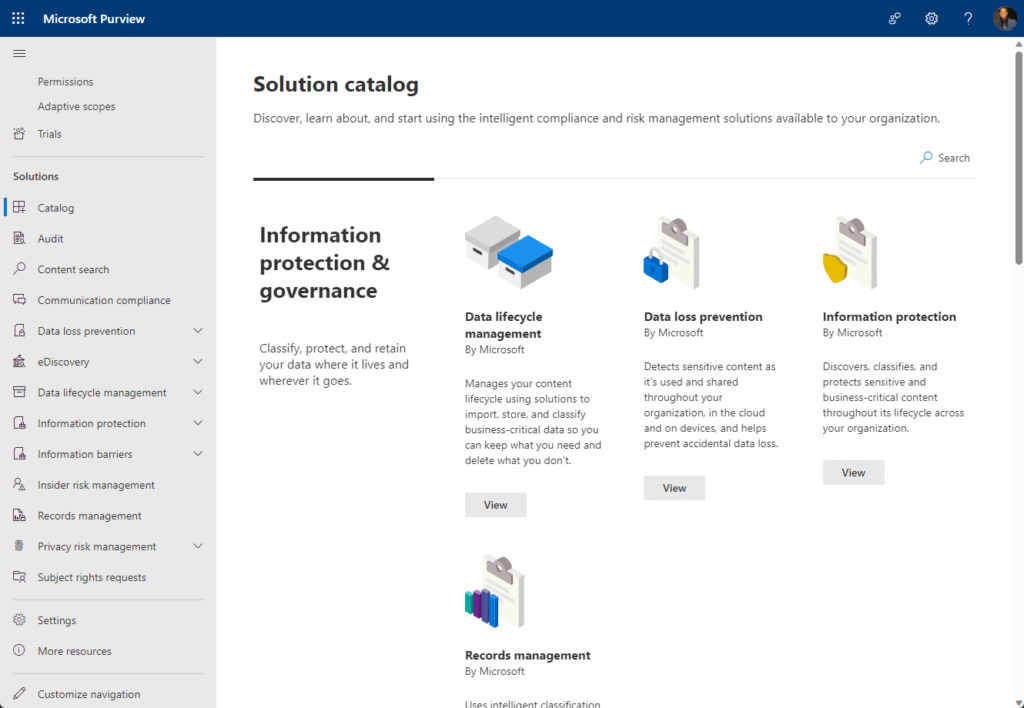This screenshot has width=1024, height=708.
Task: Click the Information barriers icon
Action: [19, 454]
